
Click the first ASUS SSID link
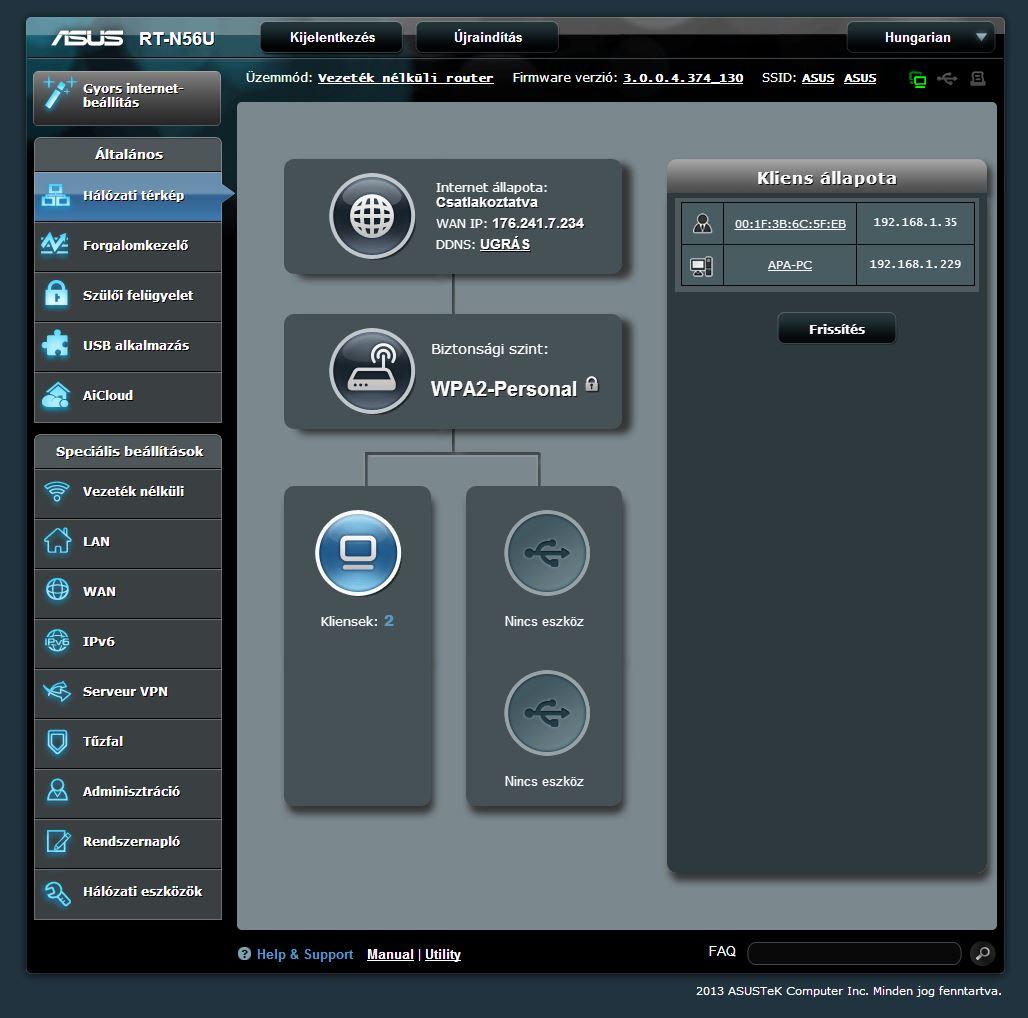pos(818,78)
